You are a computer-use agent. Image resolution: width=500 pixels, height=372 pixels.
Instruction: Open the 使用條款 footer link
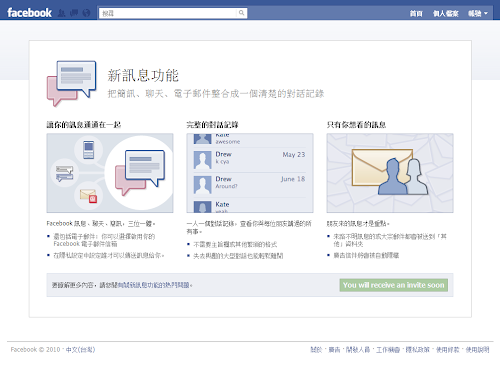click(x=448, y=350)
